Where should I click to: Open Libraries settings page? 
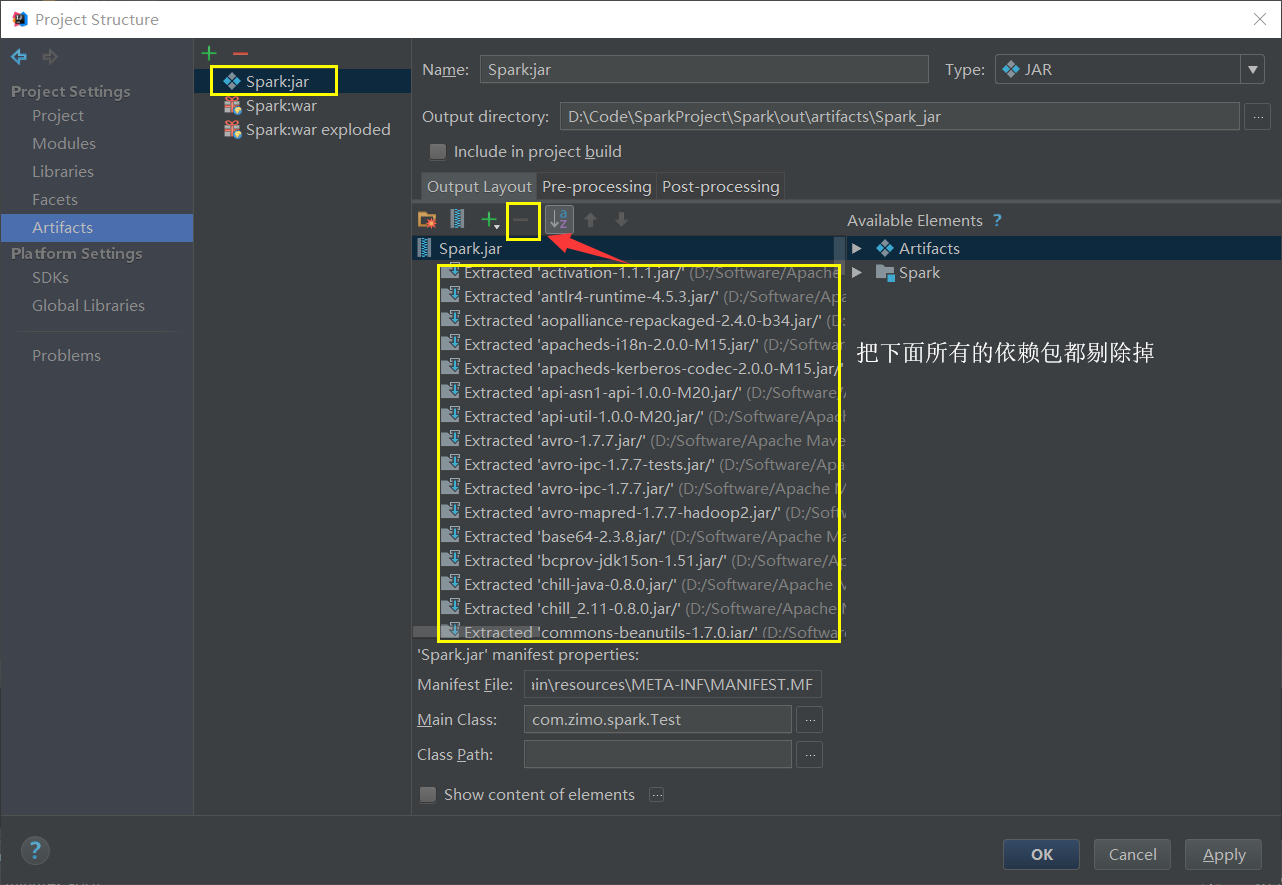click(x=63, y=171)
